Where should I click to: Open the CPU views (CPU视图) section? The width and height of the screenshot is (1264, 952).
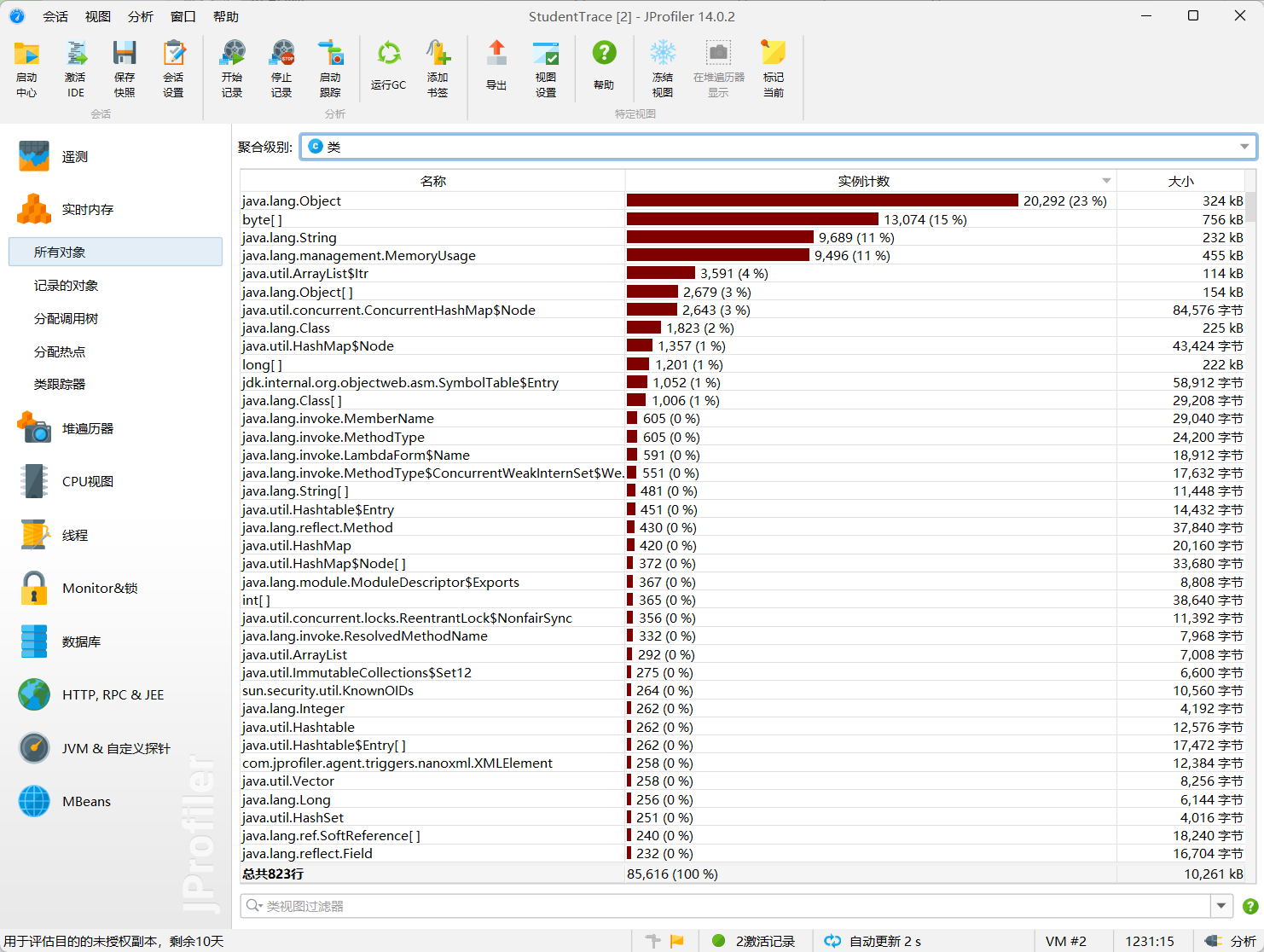(x=87, y=481)
